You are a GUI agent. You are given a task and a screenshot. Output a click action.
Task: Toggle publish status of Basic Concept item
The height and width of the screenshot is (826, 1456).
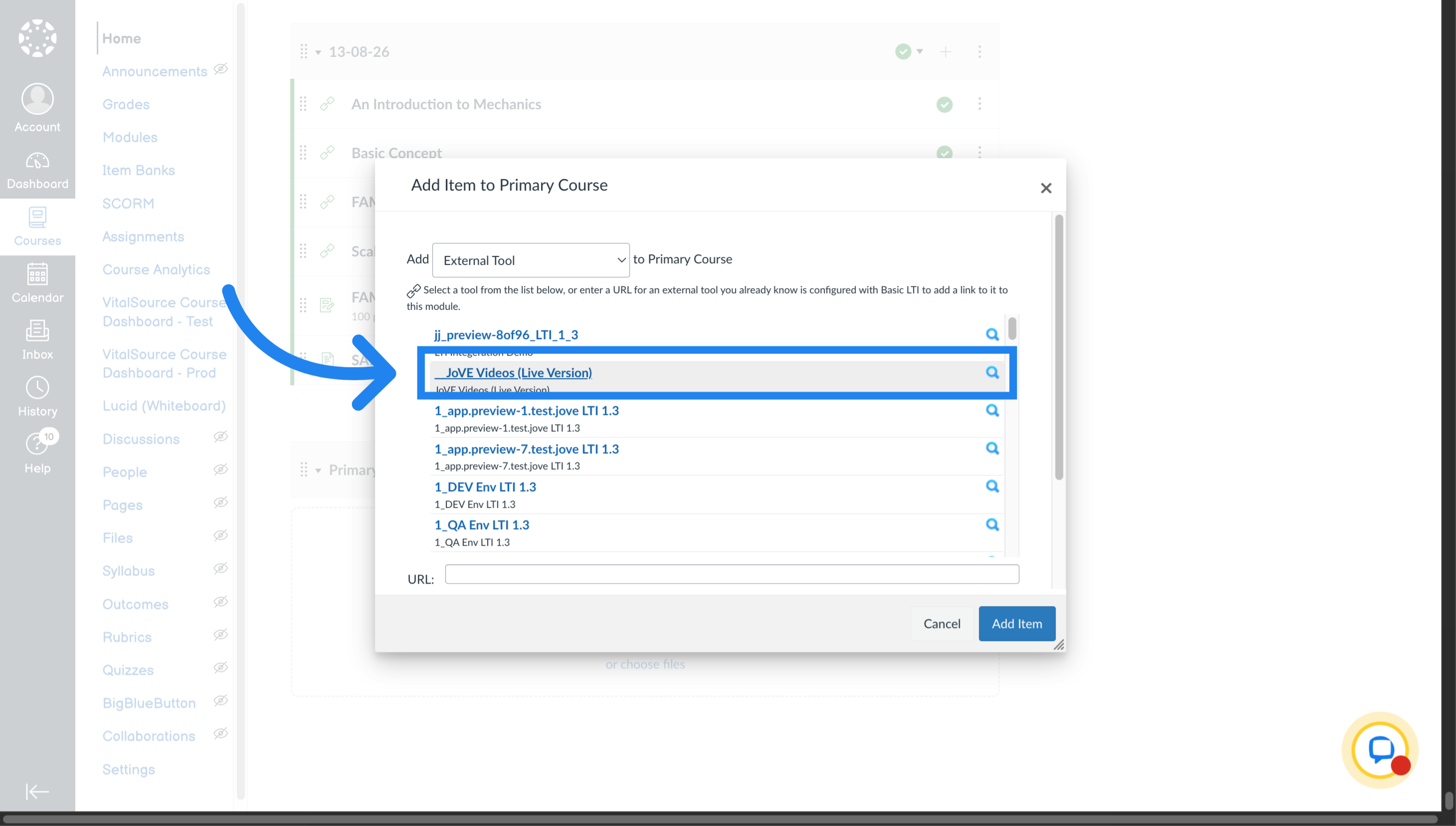click(944, 153)
